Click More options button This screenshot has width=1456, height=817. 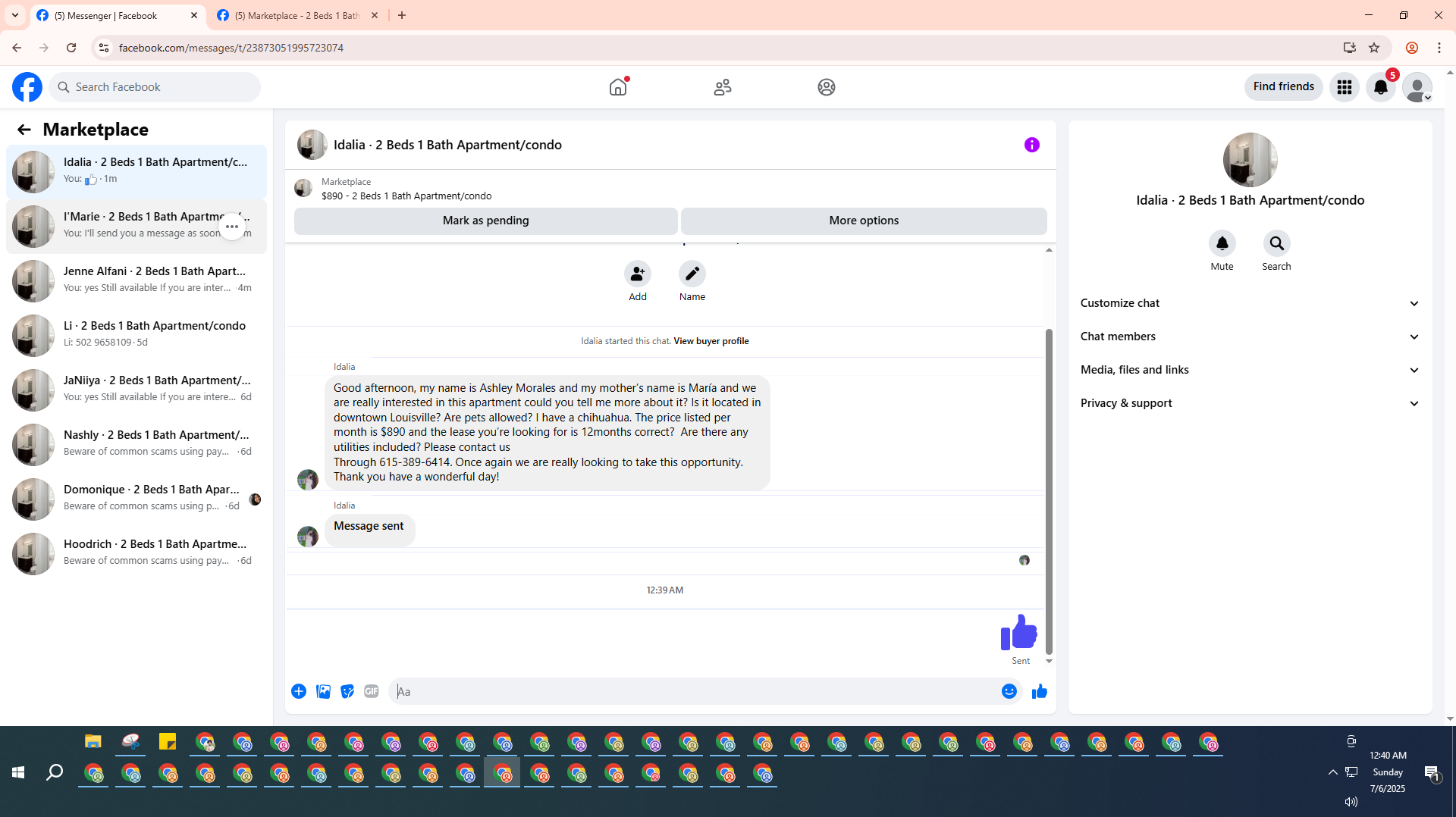[864, 221]
